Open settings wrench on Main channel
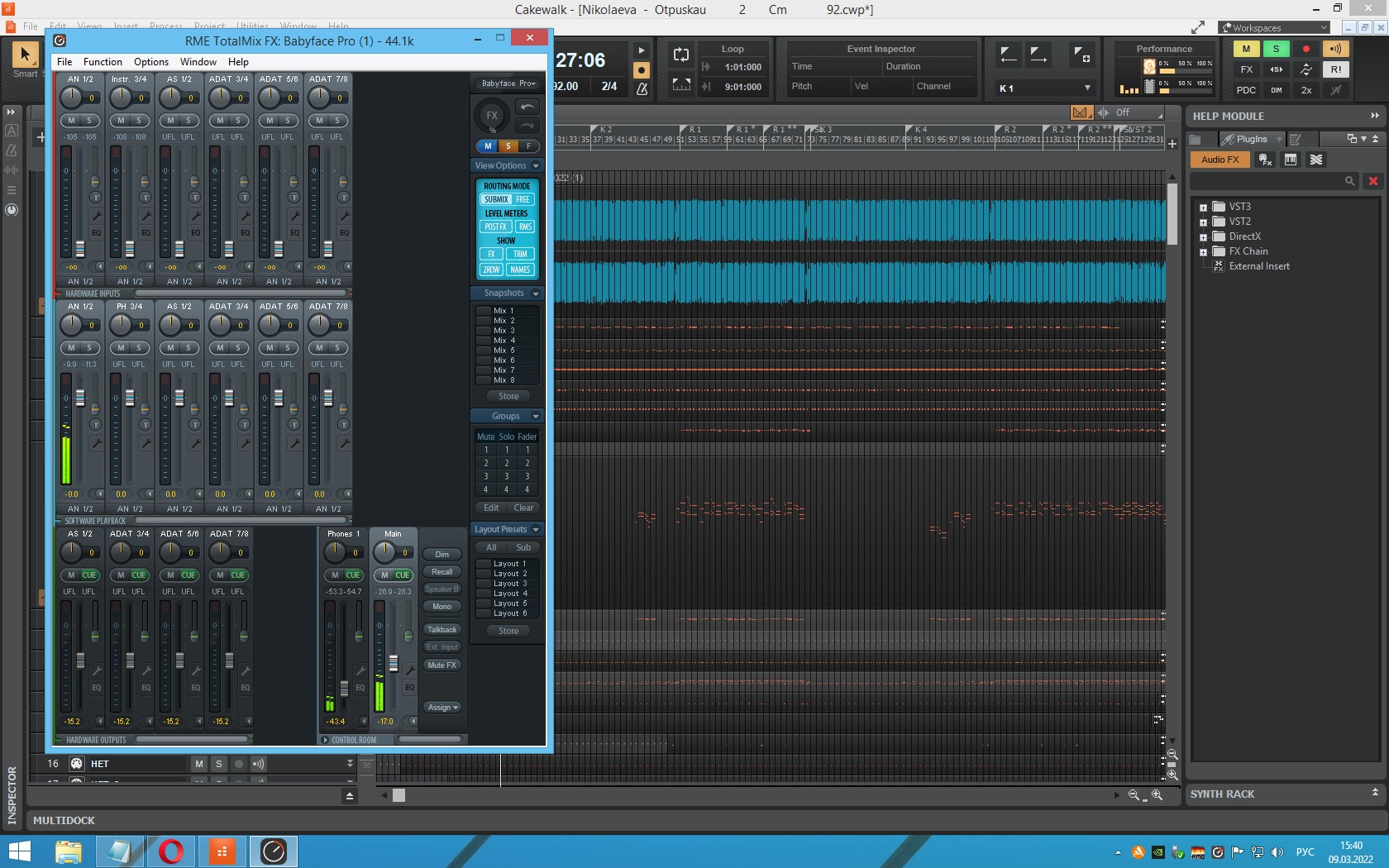The image size is (1389, 868). 409,670
